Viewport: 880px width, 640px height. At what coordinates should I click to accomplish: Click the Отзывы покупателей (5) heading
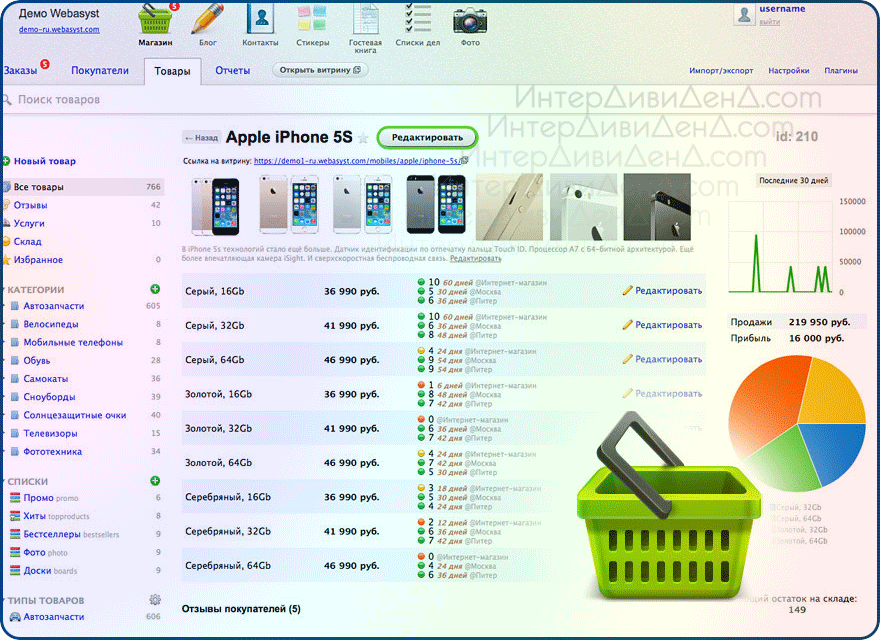pyautogui.click(x=241, y=609)
